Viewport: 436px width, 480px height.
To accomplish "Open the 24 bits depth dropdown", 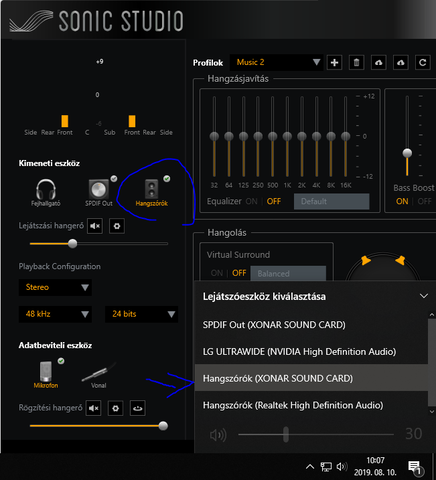I will pos(141,314).
